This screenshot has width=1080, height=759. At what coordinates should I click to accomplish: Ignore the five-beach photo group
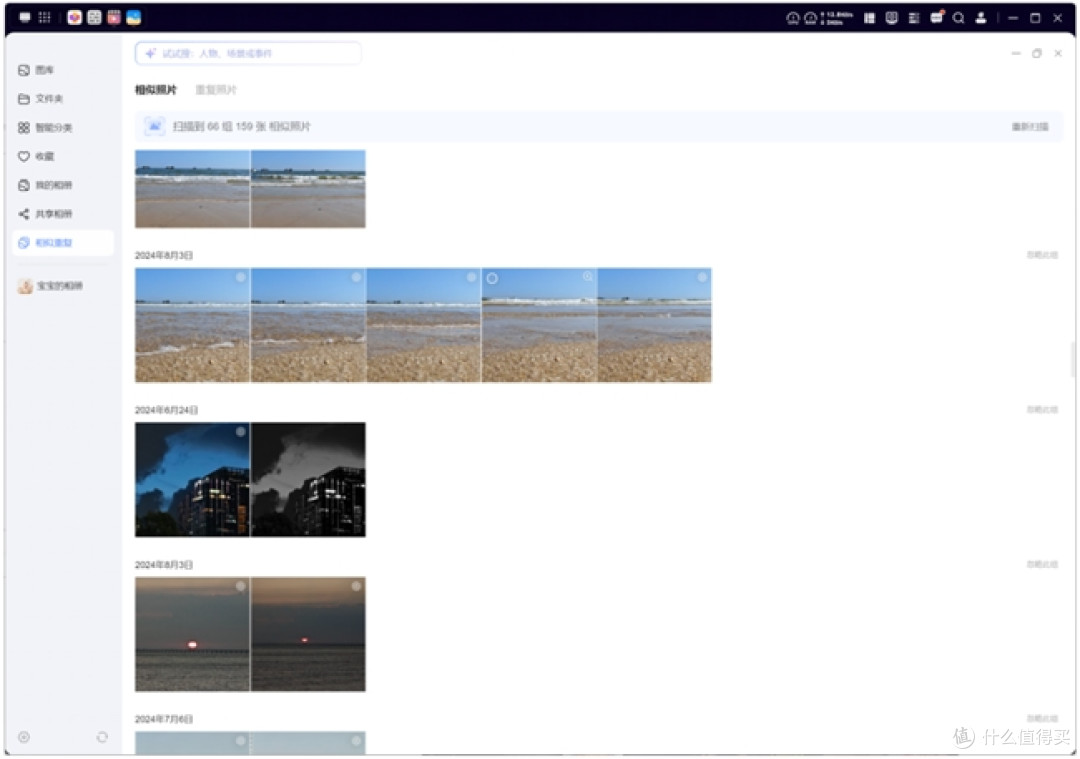1042,255
